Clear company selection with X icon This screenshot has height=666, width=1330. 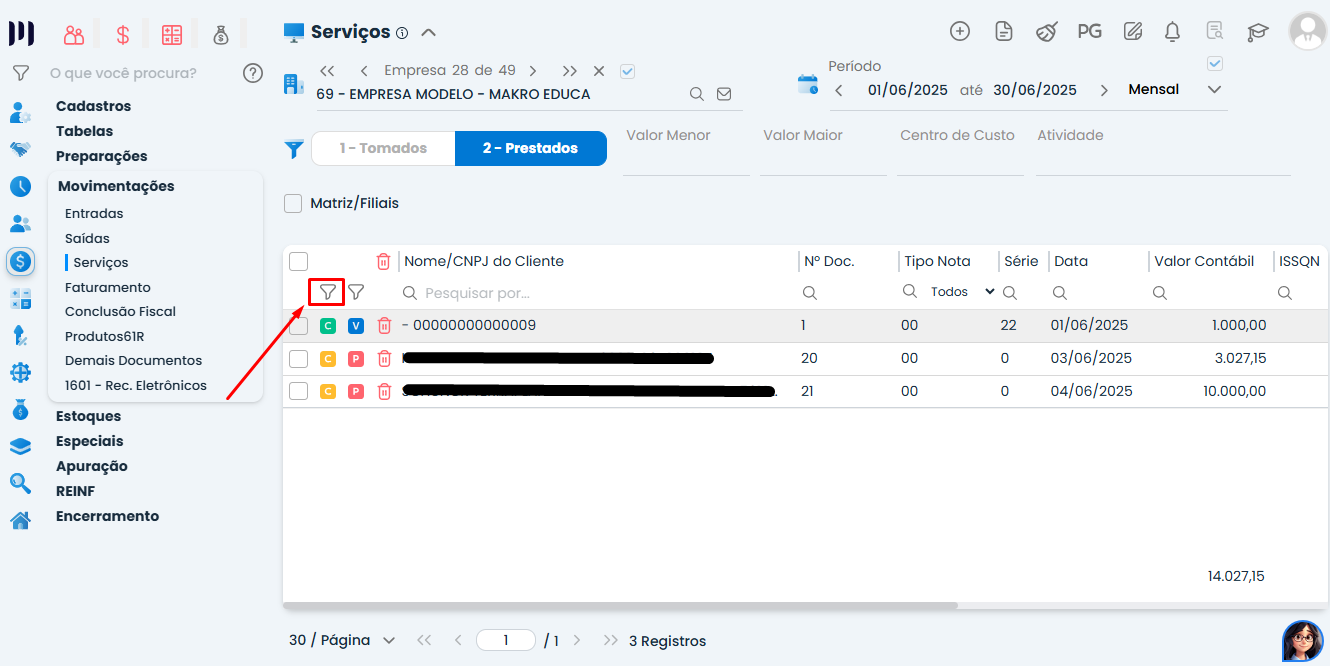(599, 71)
